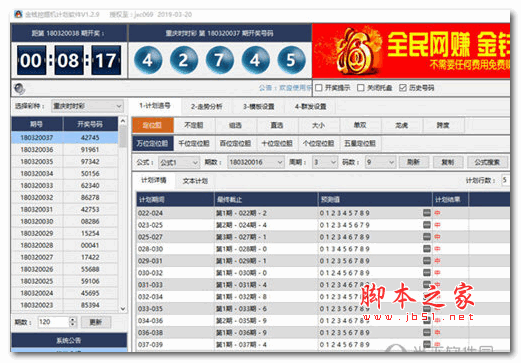The height and width of the screenshot is (363, 521).
Task: Click the copy icon in row 036-038
Action: coord(427,332)
